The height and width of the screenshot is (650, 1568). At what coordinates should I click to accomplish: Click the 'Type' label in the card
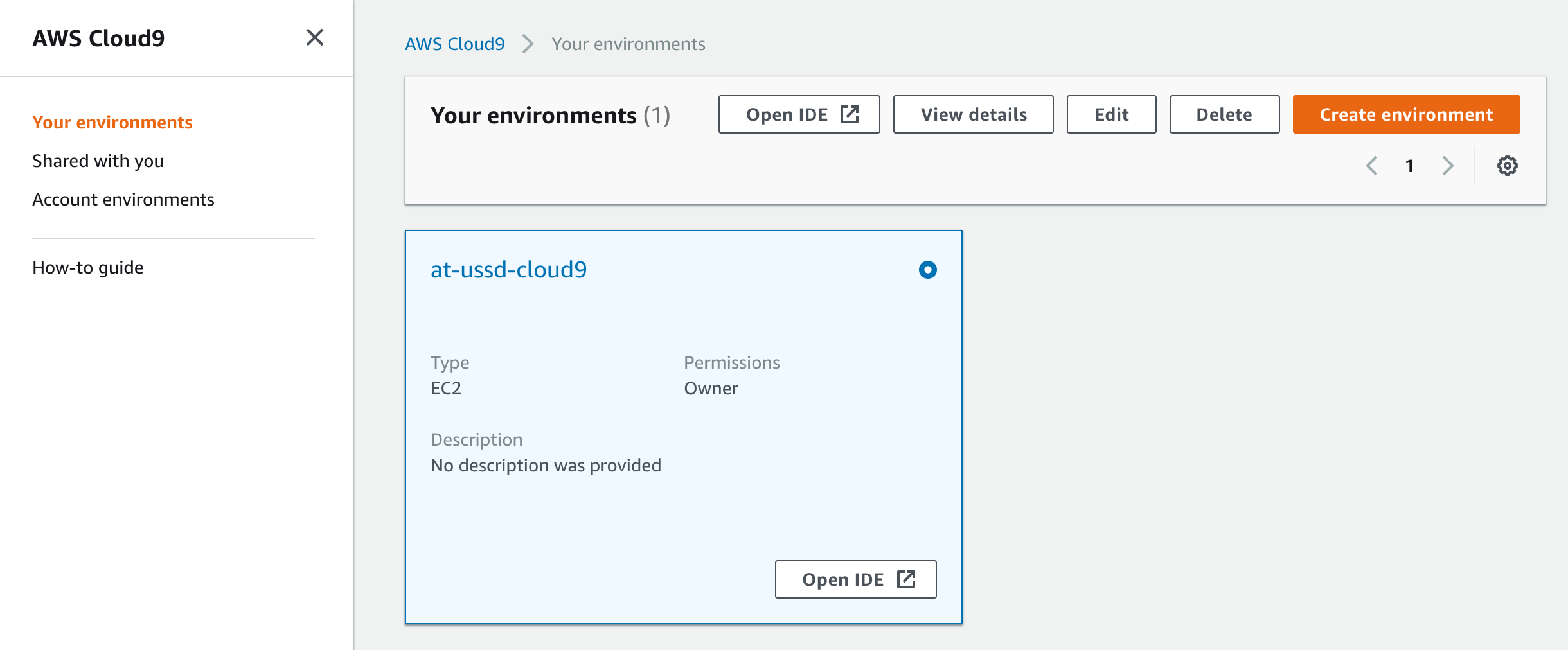coord(450,363)
